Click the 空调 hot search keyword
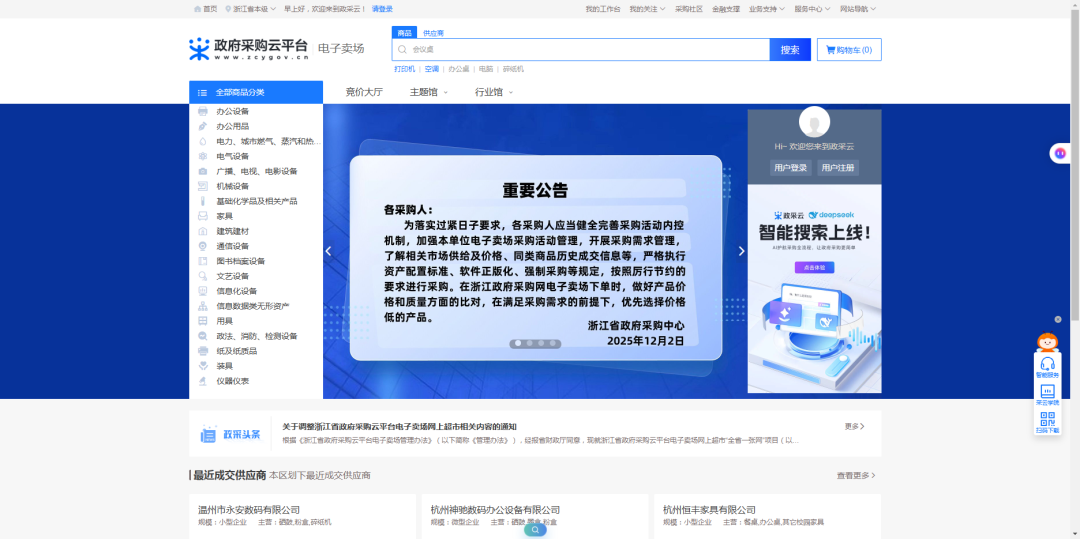The width and height of the screenshot is (1080, 539). (x=432, y=70)
